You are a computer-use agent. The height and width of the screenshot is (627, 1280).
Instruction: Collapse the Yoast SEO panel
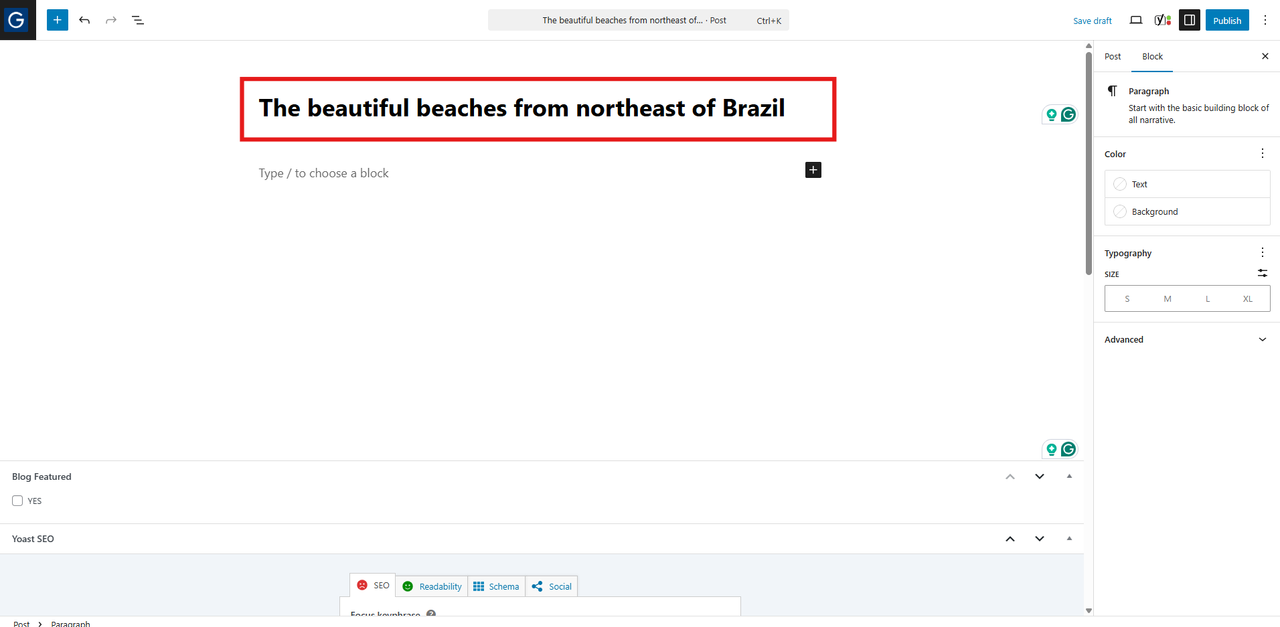(x=1069, y=539)
